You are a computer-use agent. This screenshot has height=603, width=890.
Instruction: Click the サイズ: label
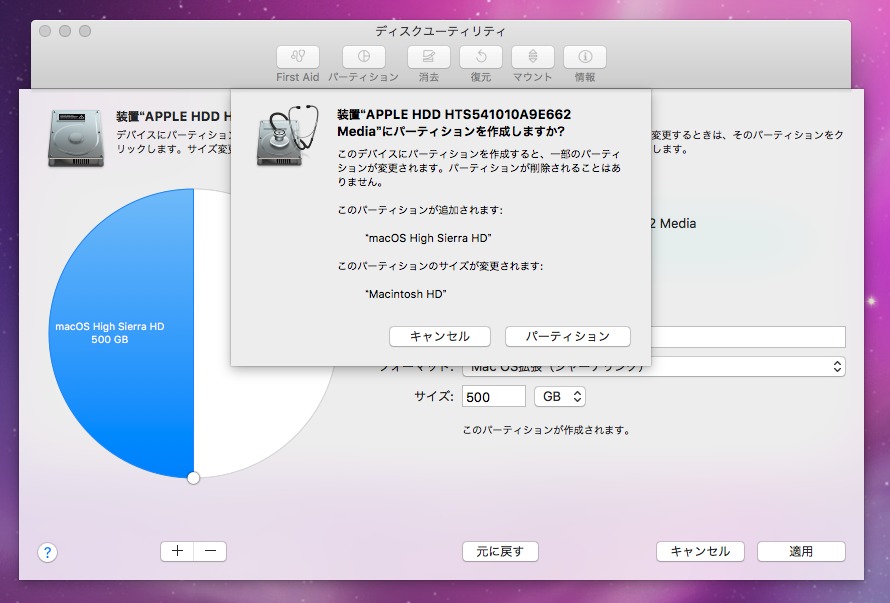pos(434,396)
